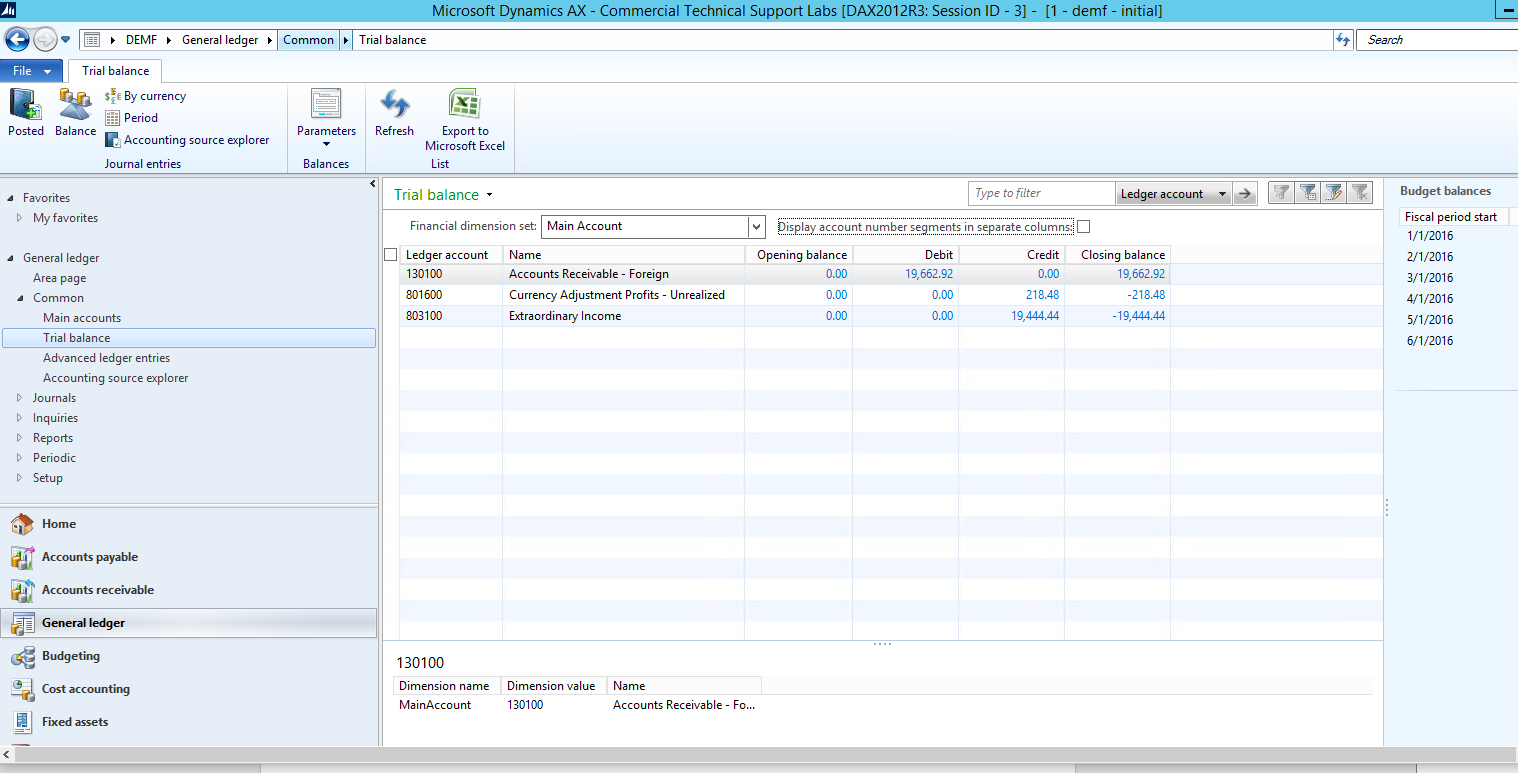
Task: Select the Extraordinary Income row
Action: click(x=565, y=316)
